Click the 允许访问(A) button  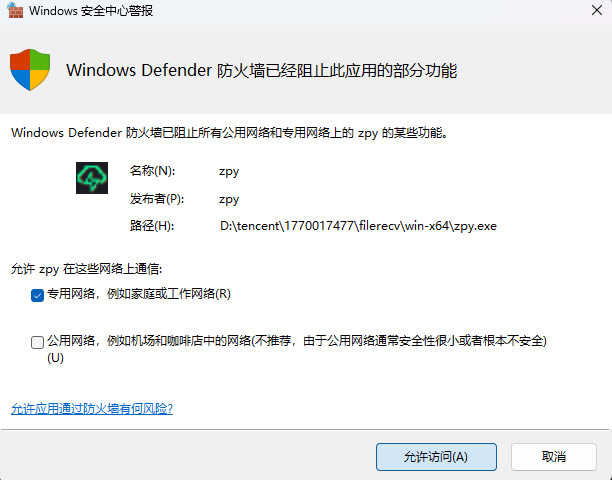tap(436, 457)
